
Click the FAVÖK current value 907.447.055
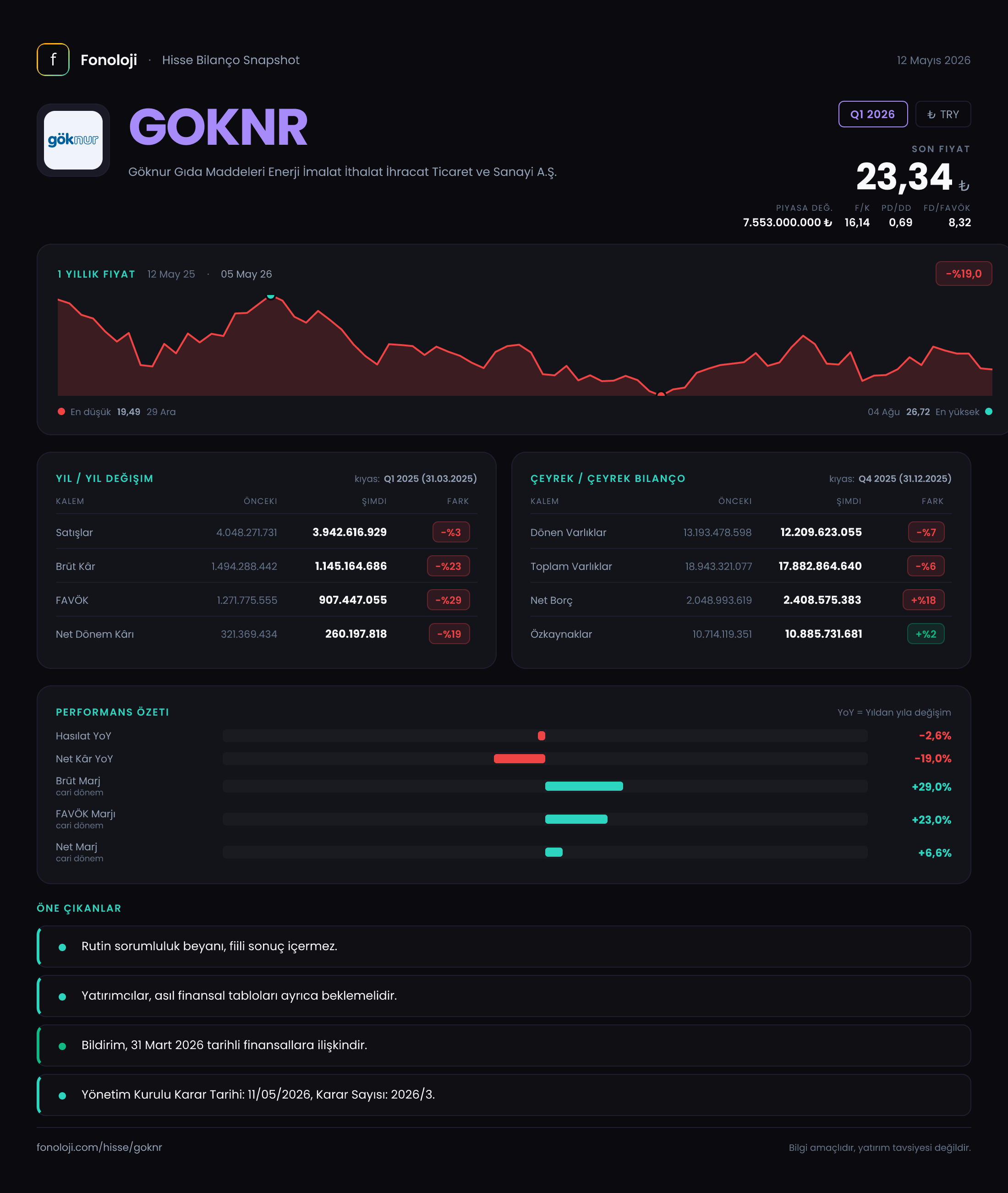tap(353, 600)
